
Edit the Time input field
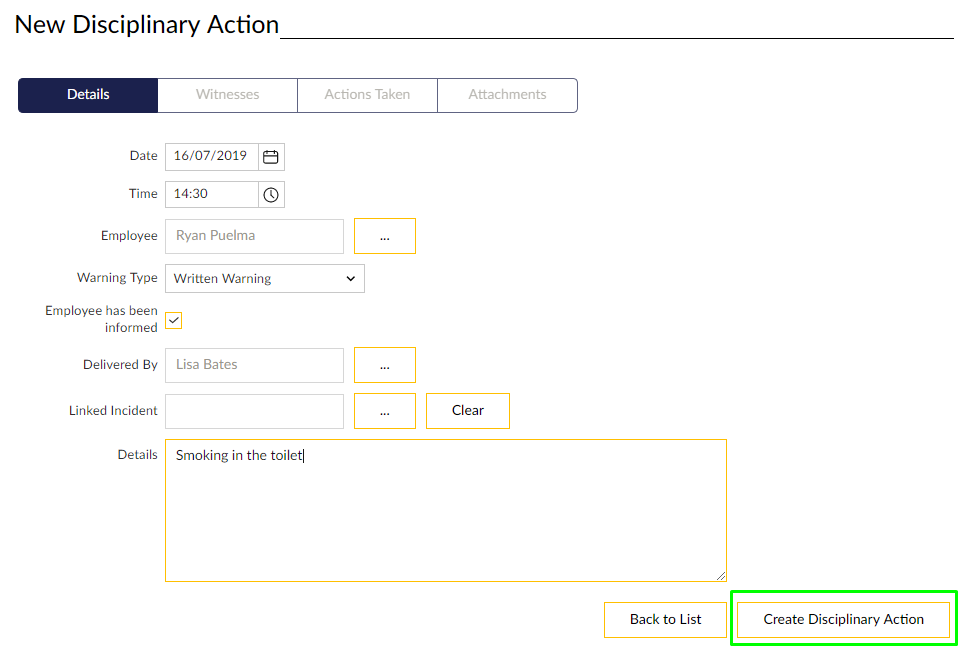[x=212, y=194]
